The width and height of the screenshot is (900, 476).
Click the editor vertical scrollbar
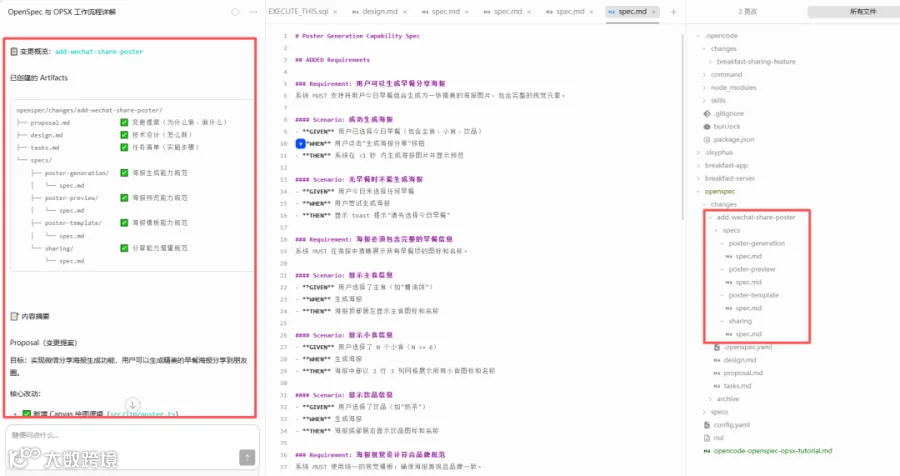(682, 126)
